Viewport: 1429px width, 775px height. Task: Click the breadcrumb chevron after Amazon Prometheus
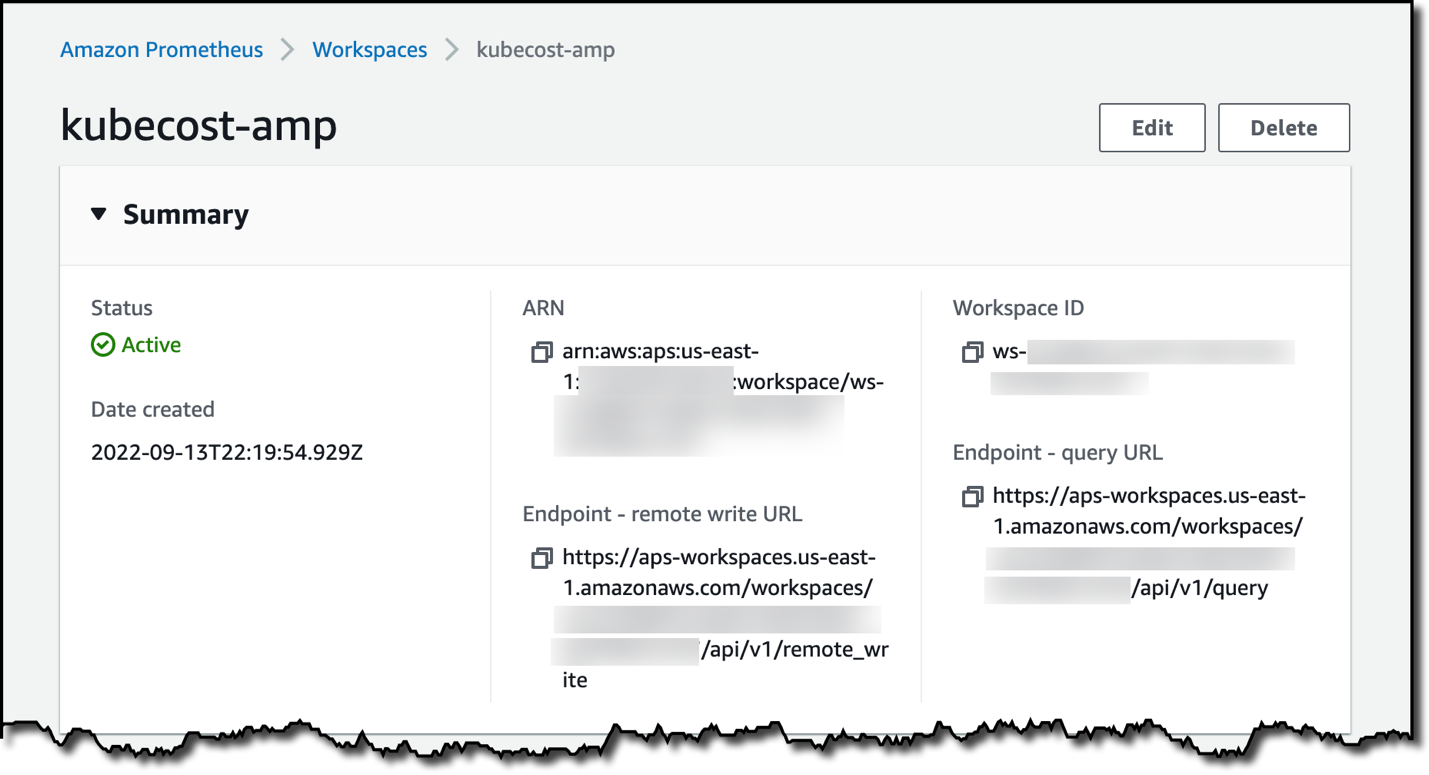(286, 49)
